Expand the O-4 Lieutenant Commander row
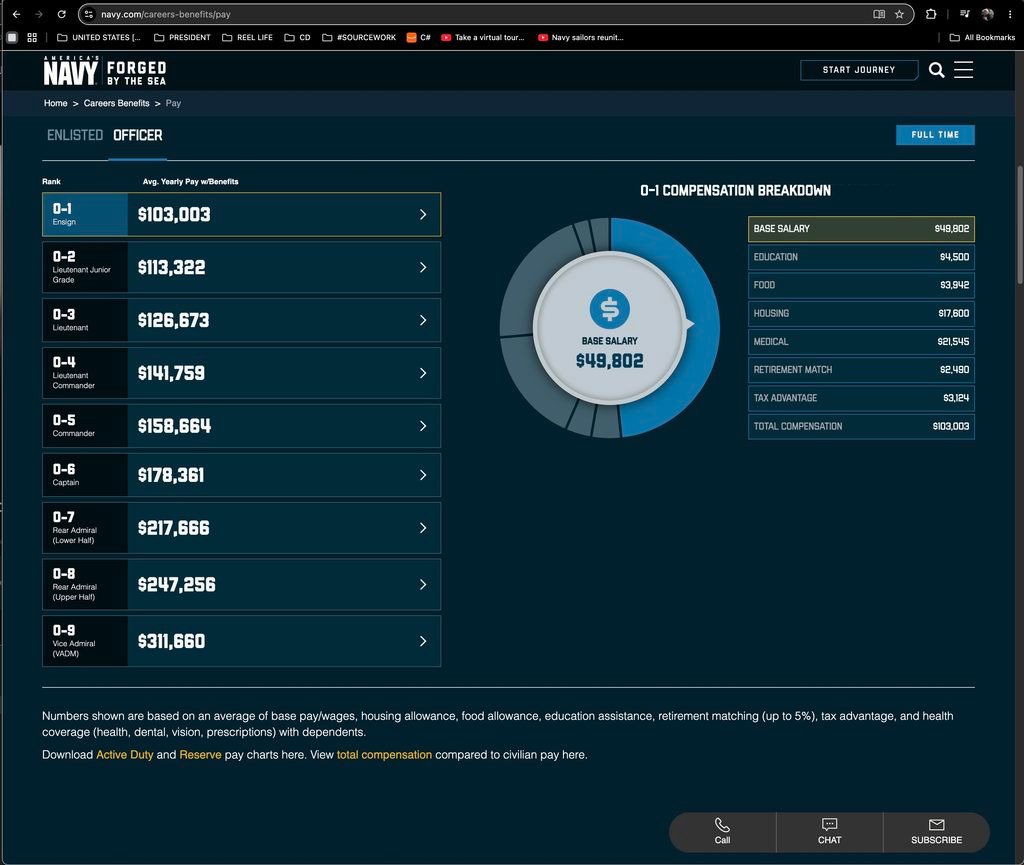 tap(242, 373)
